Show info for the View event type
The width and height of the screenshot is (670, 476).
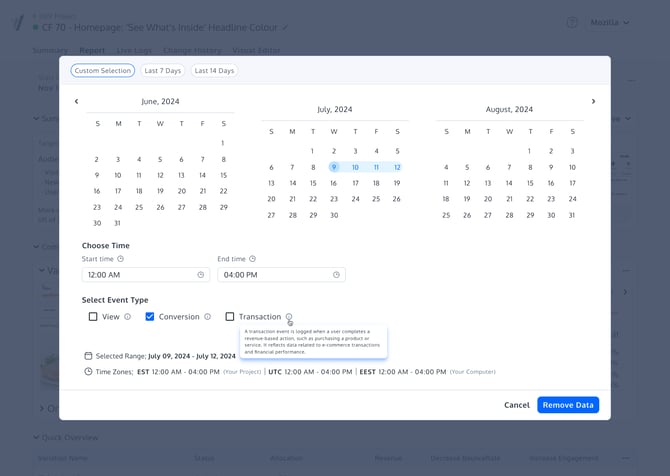click(127, 317)
